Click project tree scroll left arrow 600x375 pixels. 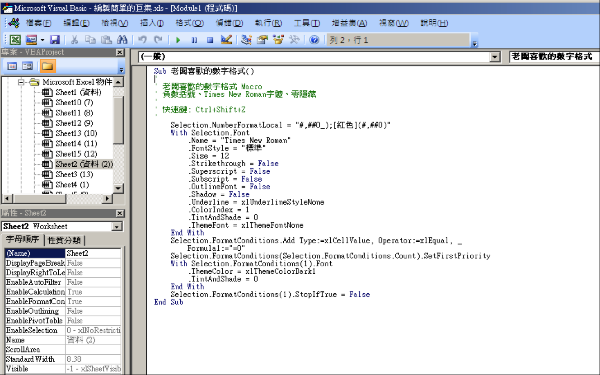click(7, 199)
